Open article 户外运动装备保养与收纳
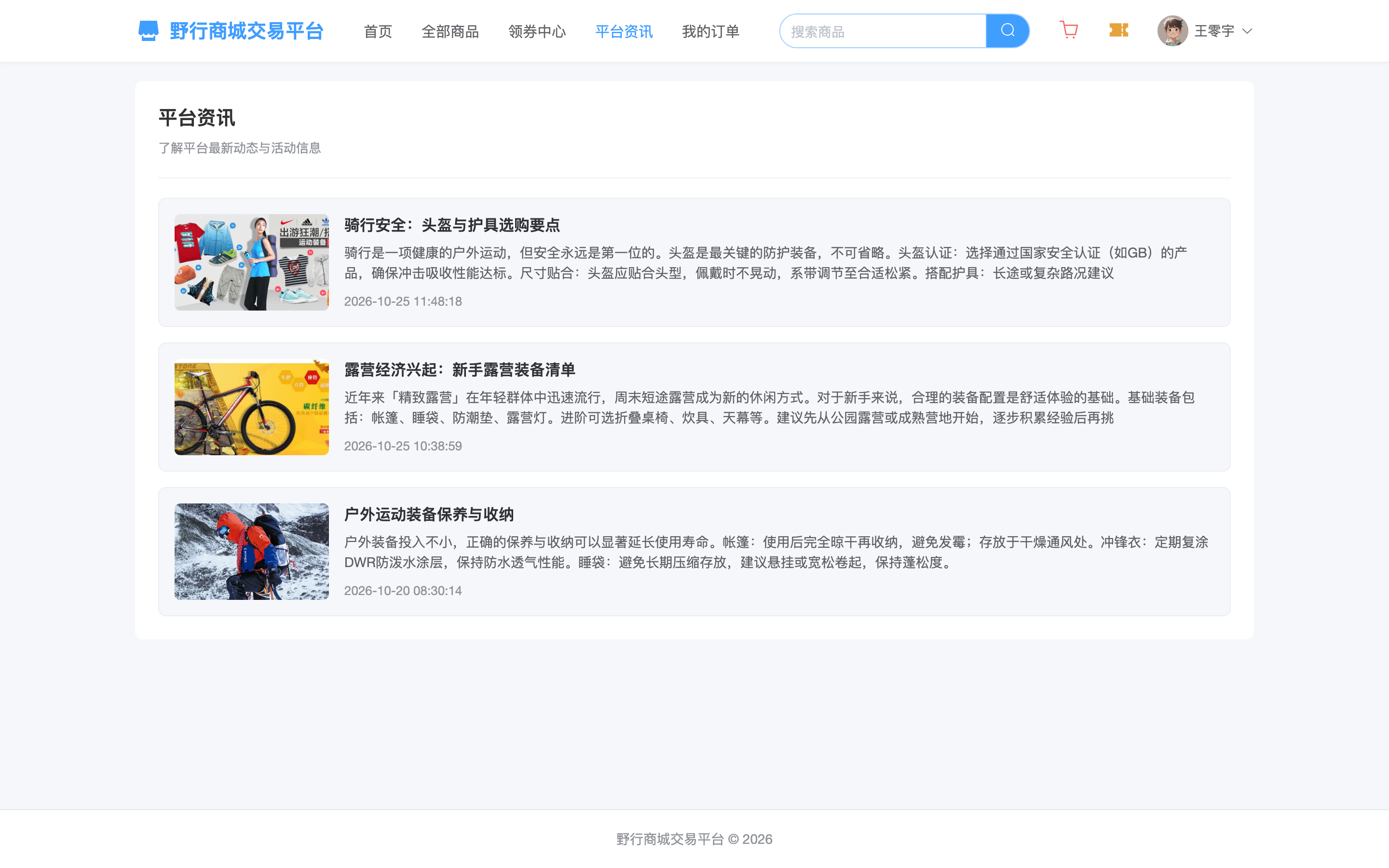Image resolution: width=1389 pixels, height=868 pixels. tap(429, 515)
